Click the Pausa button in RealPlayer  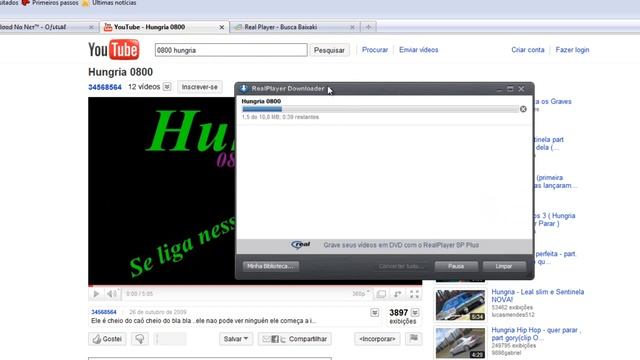pyautogui.click(x=456, y=266)
